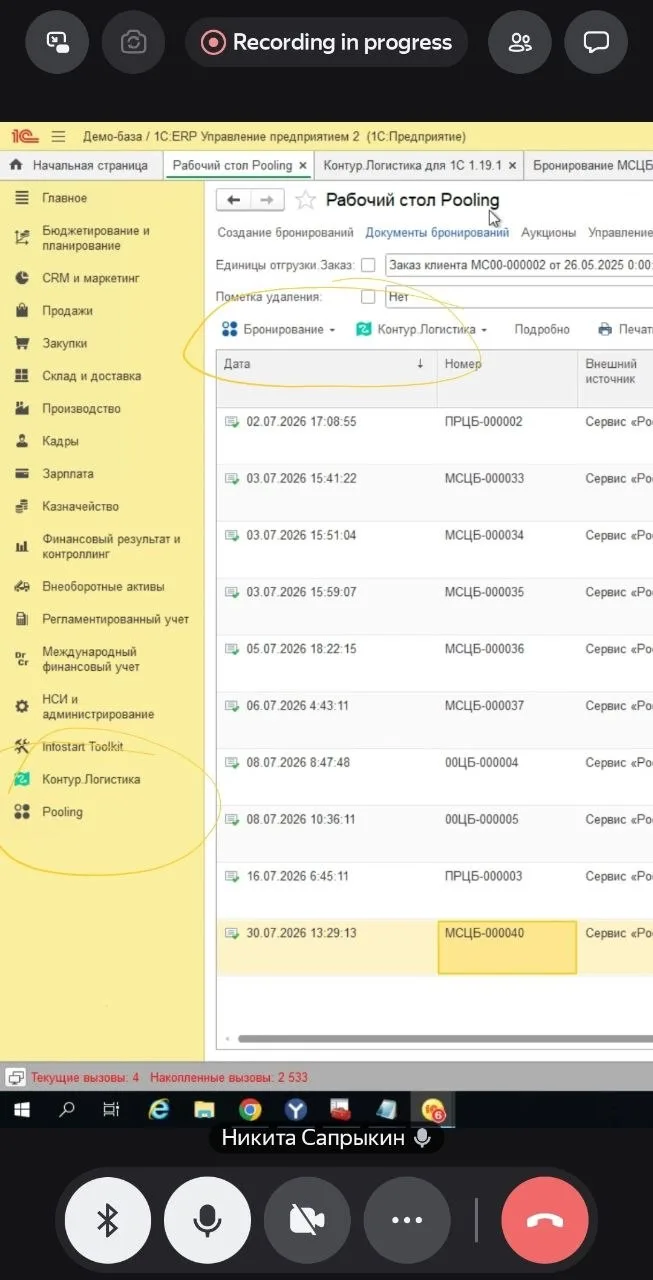Click the Заказ клиента МС00-000002 filter field
The image size is (653, 1280).
click(519, 265)
